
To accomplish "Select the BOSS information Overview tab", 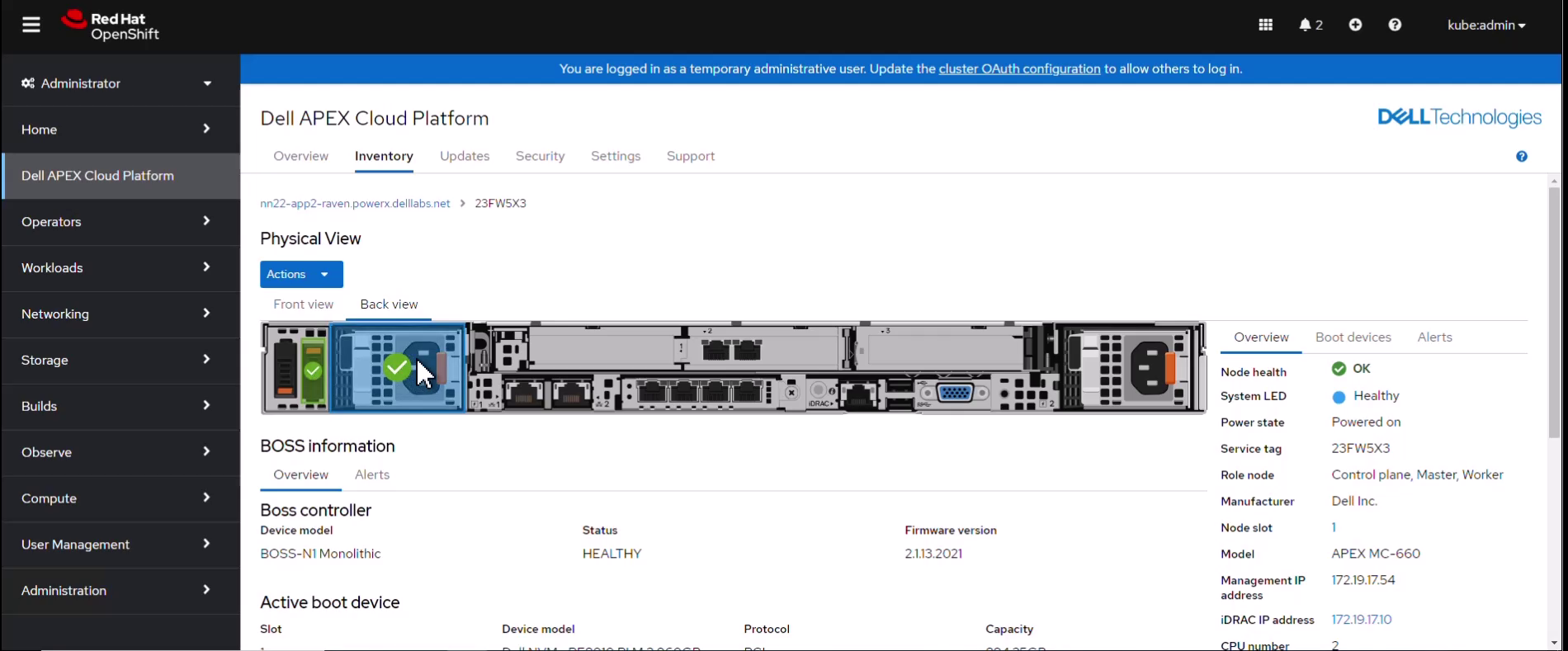I will click(x=300, y=475).
